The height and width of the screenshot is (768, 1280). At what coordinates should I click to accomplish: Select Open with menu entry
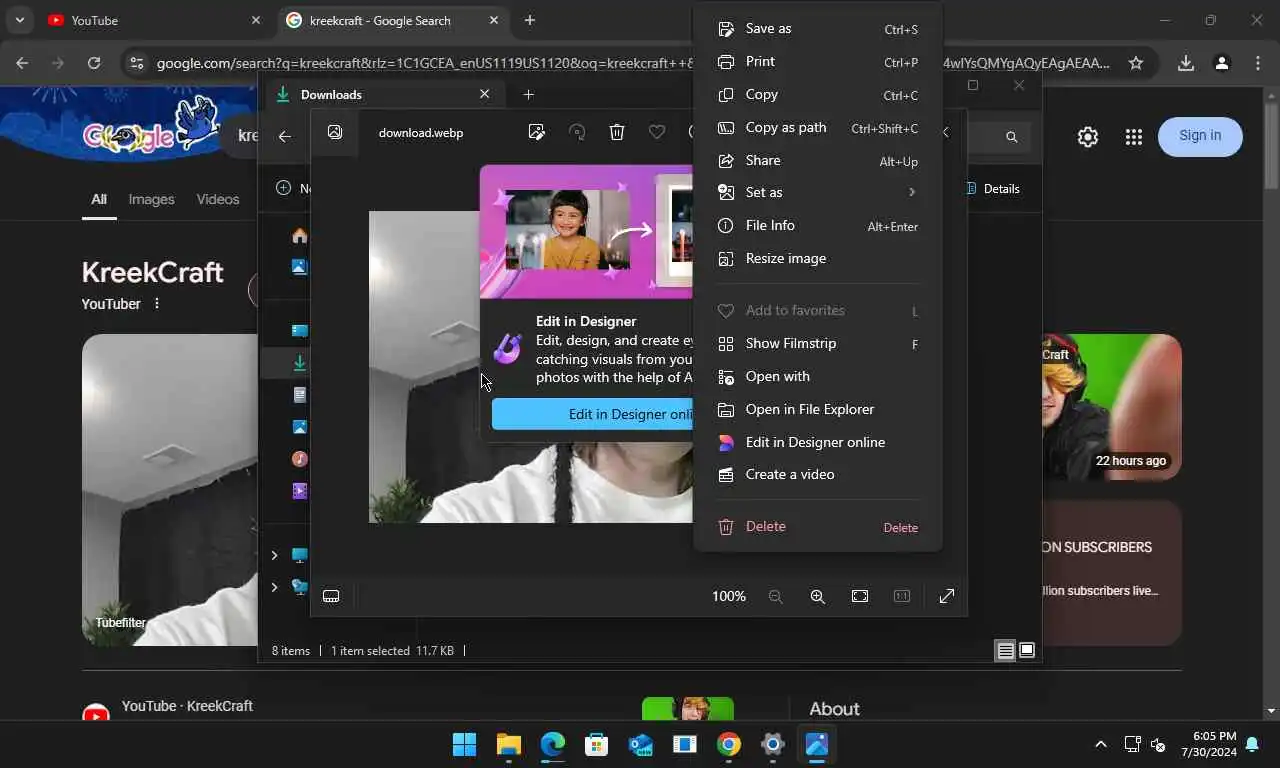[817, 377]
